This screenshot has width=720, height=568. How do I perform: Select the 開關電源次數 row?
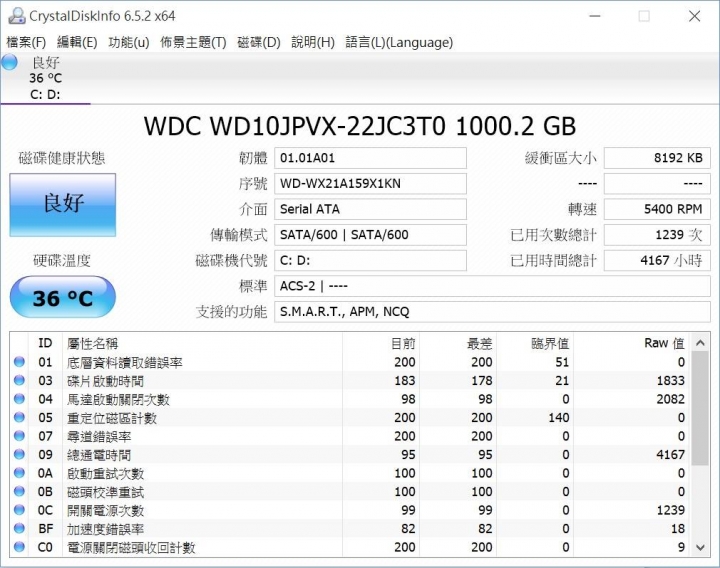[351, 510]
